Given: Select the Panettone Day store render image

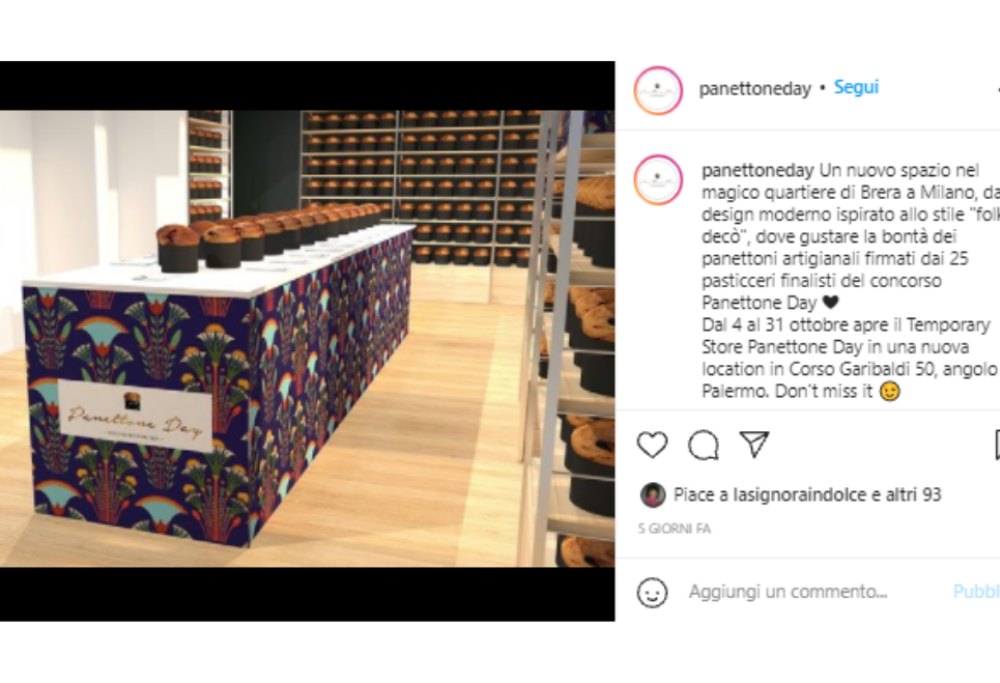Looking at the screenshot, I should coord(307,339).
